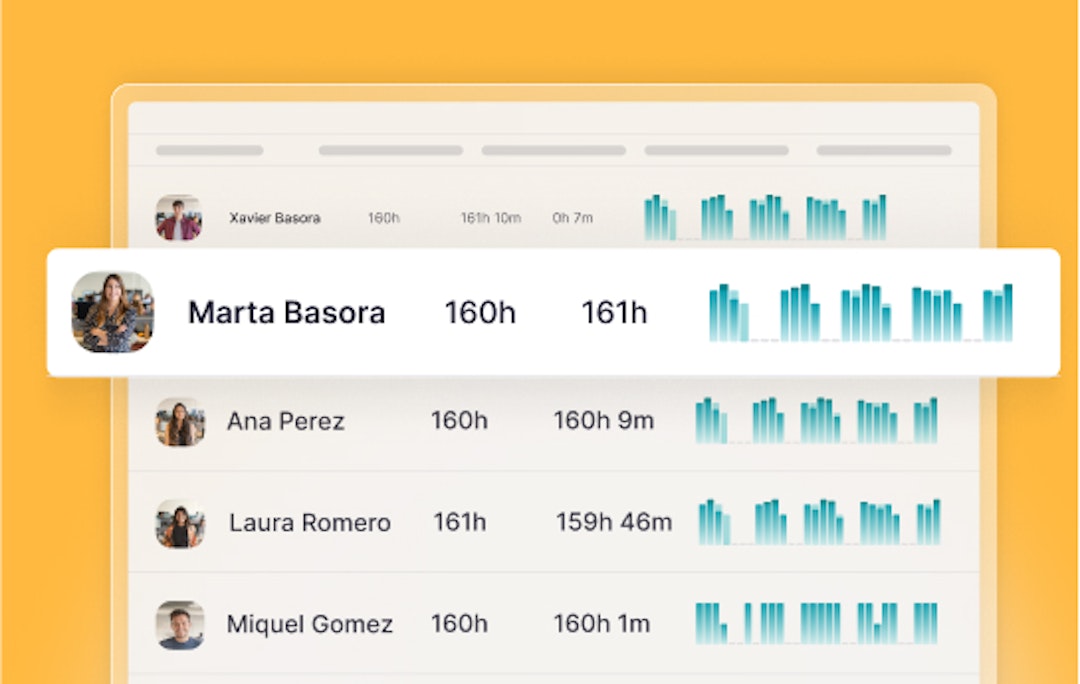Select the Laura Romero name label

pos(309,523)
